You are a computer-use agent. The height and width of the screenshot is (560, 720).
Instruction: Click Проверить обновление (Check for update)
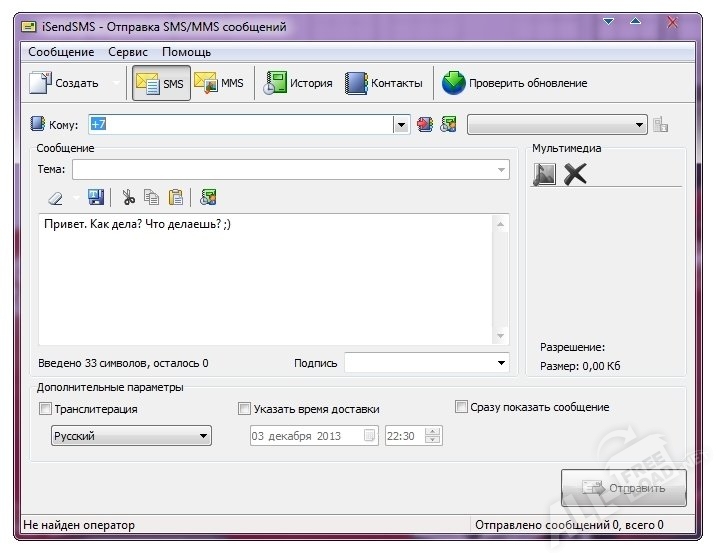click(x=515, y=84)
